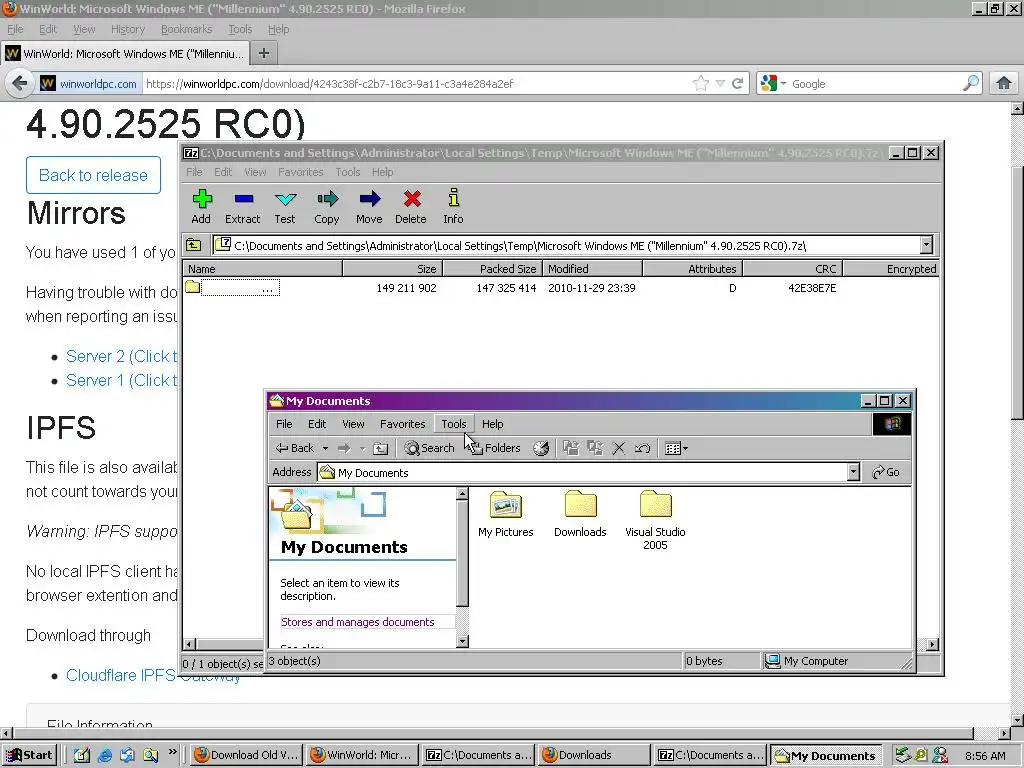Reload the page in Firefox
Viewport: 1024px width, 768px height.
coord(738,84)
